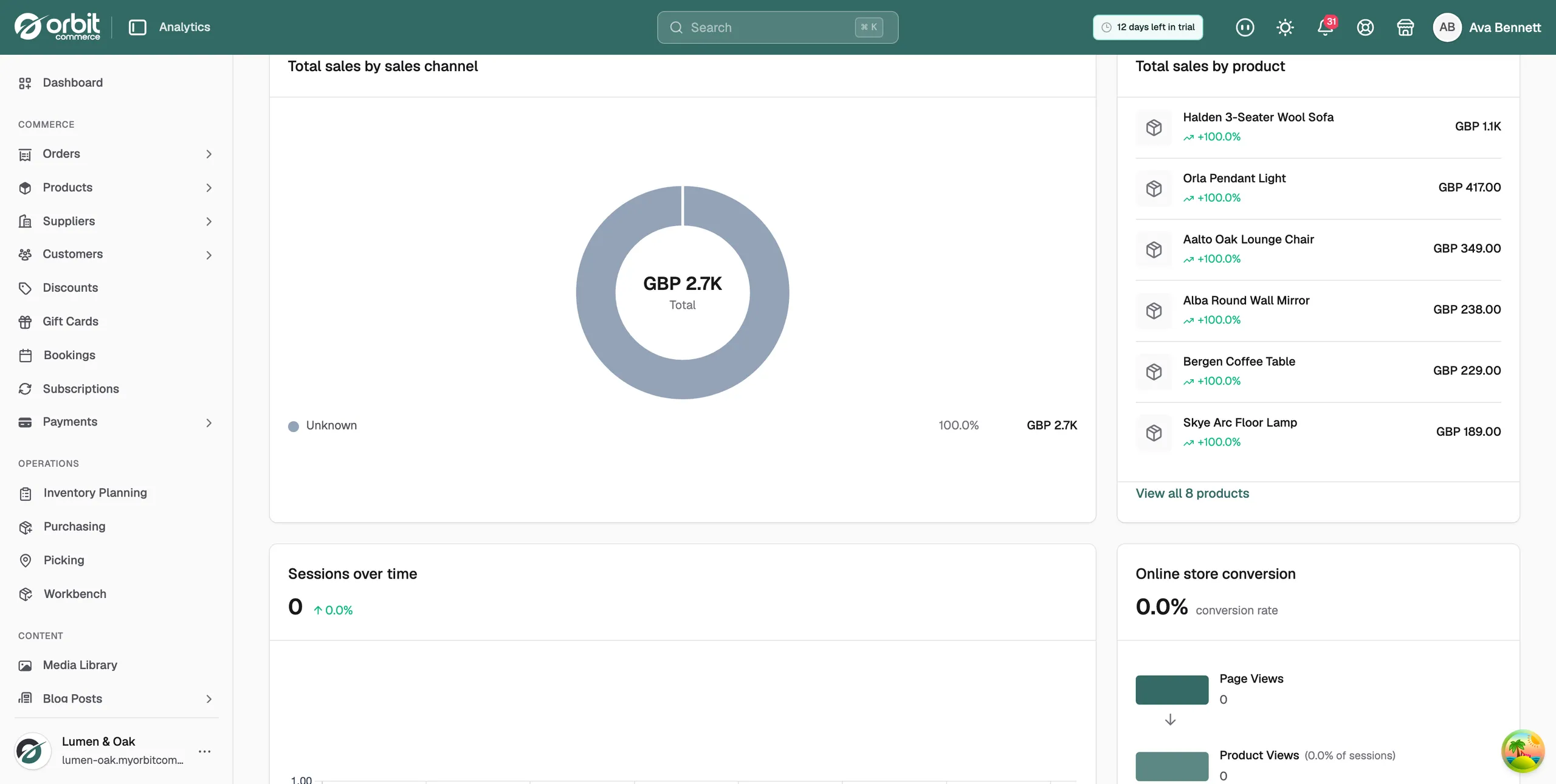Viewport: 1556px width, 784px height.
Task: Click the Skye Arc Floor Lamp product icon
Action: click(x=1154, y=433)
